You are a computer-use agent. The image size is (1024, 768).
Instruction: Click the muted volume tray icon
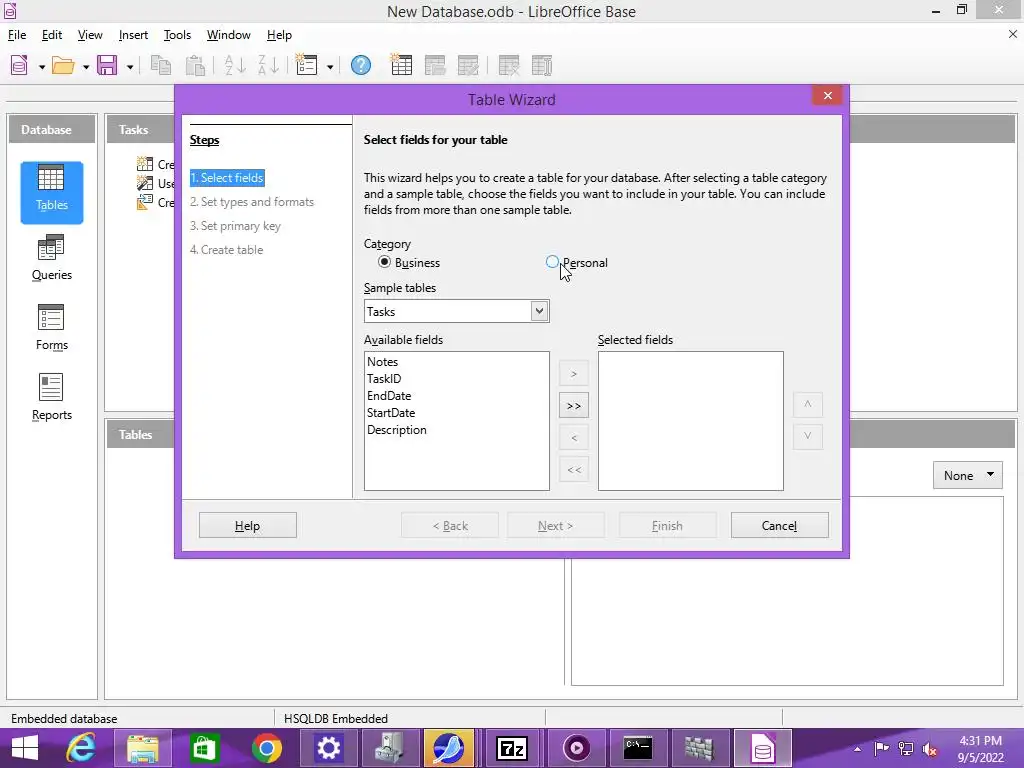coord(929,748)
